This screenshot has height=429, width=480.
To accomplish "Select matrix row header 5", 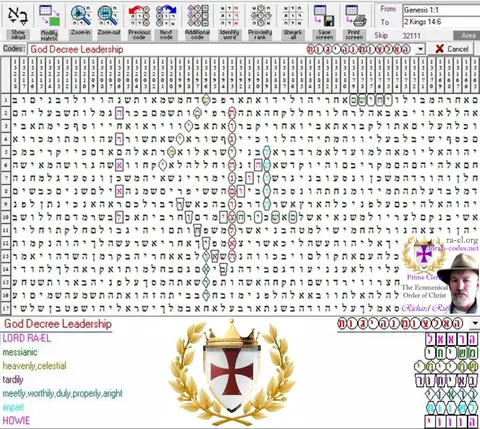I will point(5,152).
